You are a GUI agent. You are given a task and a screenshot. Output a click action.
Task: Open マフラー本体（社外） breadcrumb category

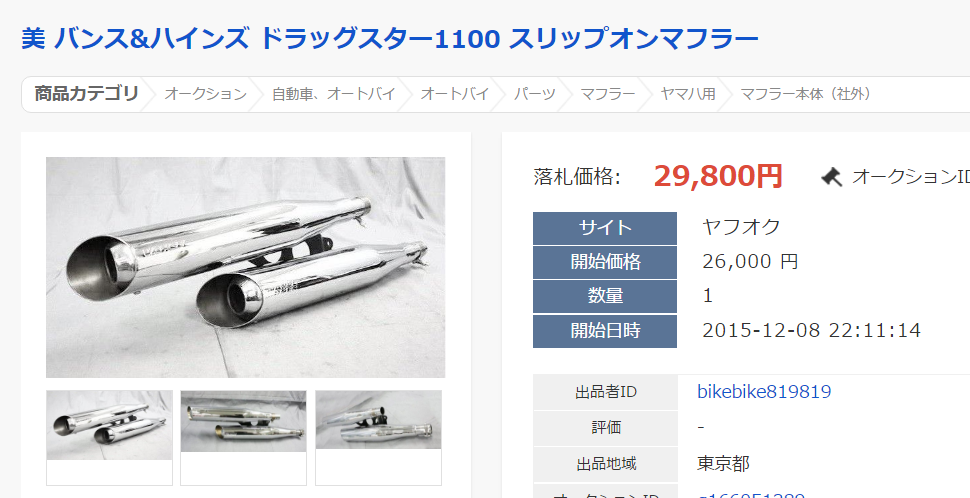click(806, 94)
